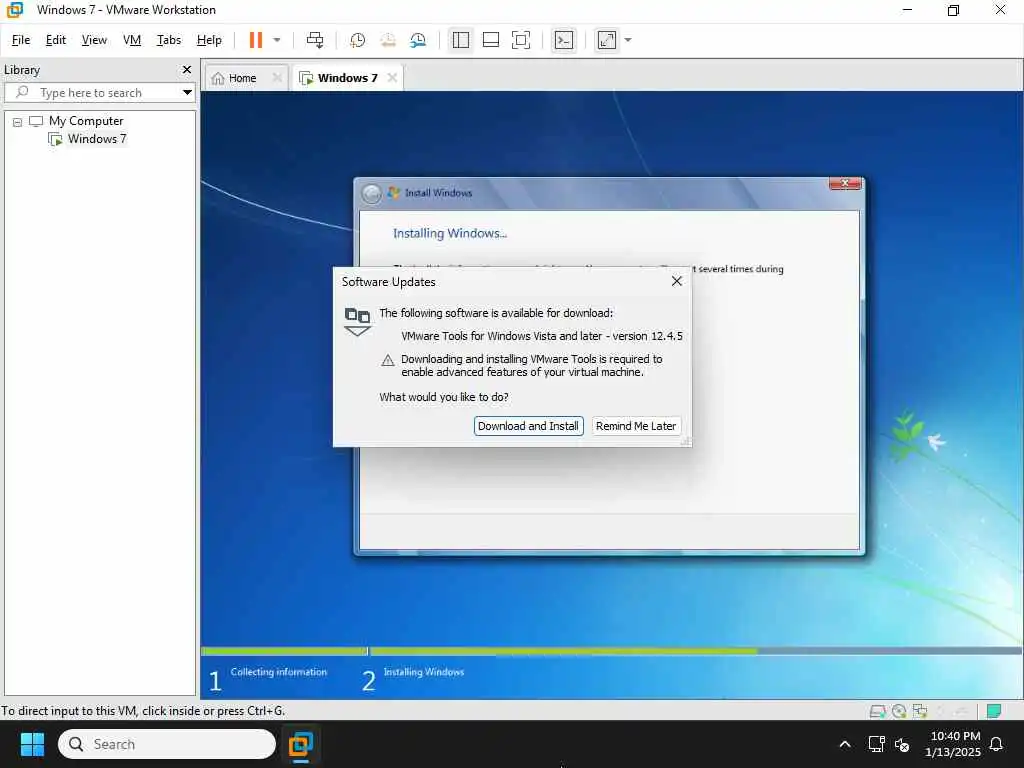Click the taskbar Search box

[167, 744]
